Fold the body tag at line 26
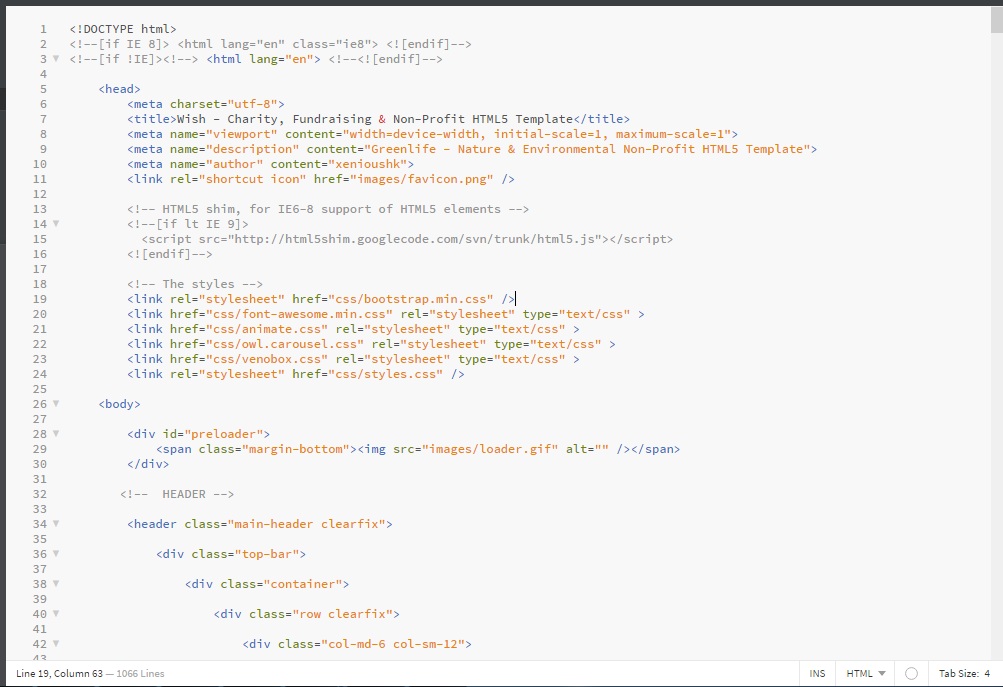This screenshot has width=1003, height=687. 56,404
